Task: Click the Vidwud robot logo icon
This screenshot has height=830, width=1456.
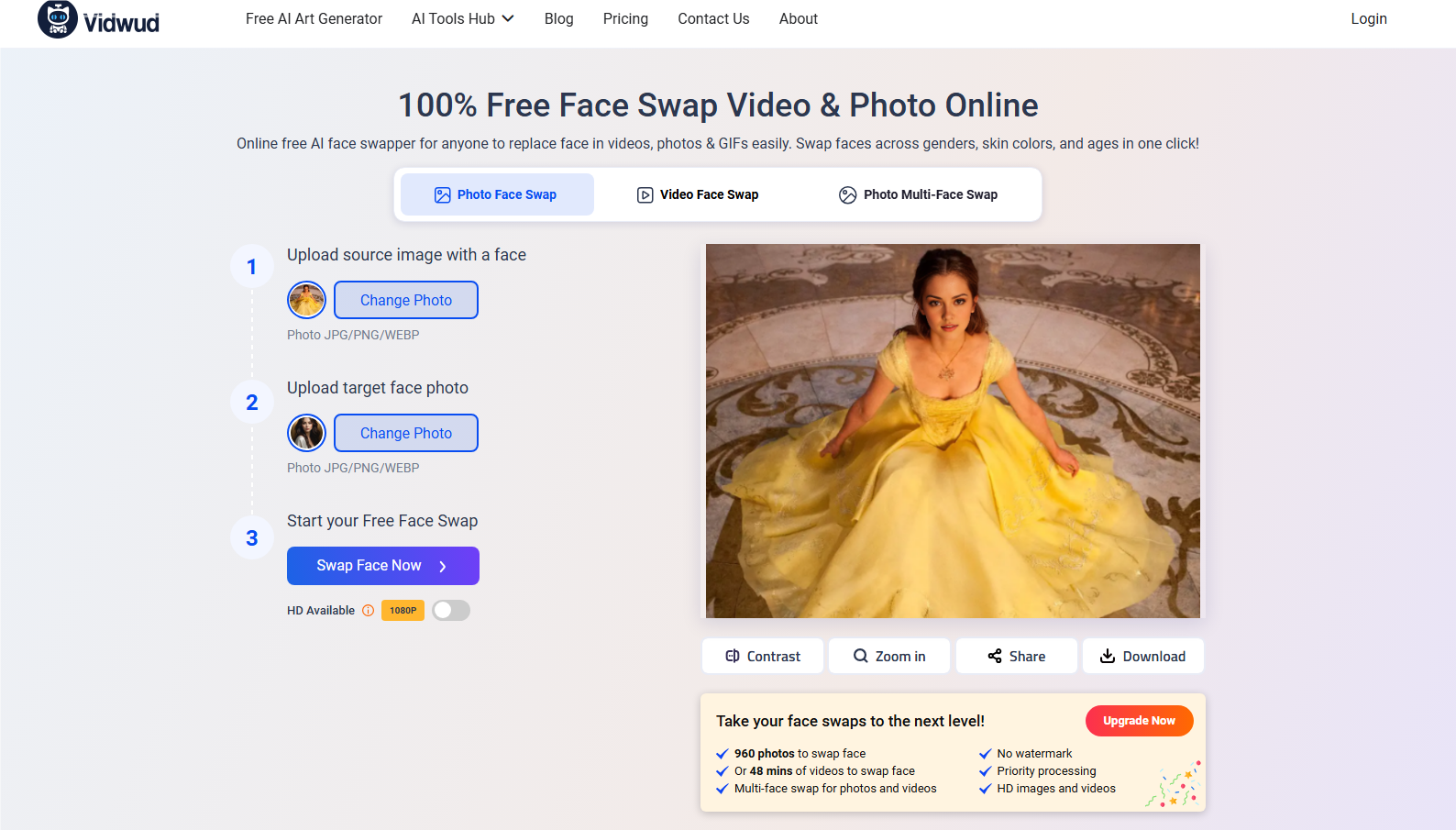Action: [x=58, y=18]
